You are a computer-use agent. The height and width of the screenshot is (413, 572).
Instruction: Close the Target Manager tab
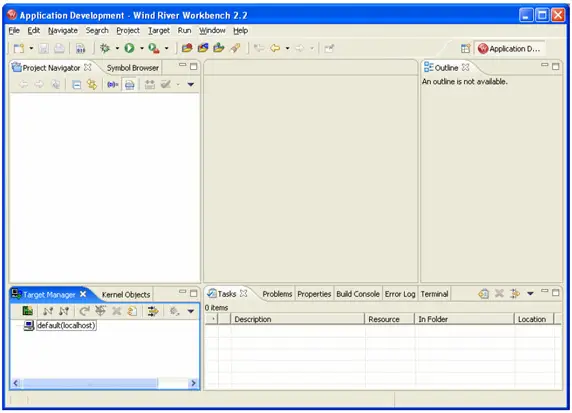pyautogui.click(x=83, y=294)
